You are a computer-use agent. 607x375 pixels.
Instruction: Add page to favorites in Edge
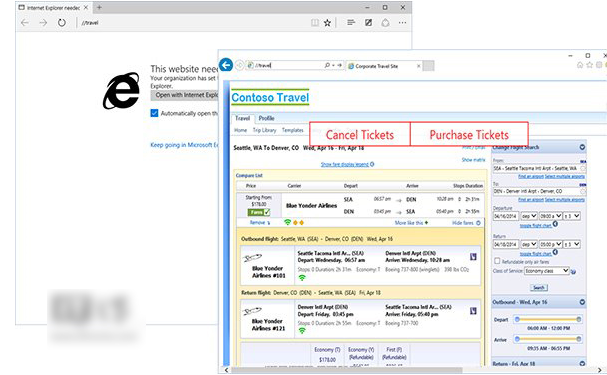click(x=328, y=23)
